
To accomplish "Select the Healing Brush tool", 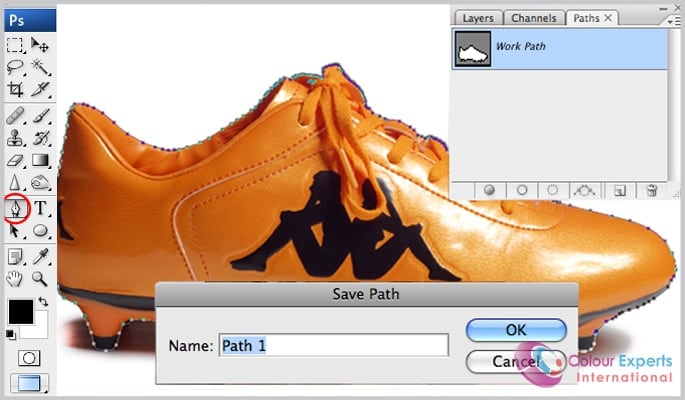I will [x=15, y=116].
